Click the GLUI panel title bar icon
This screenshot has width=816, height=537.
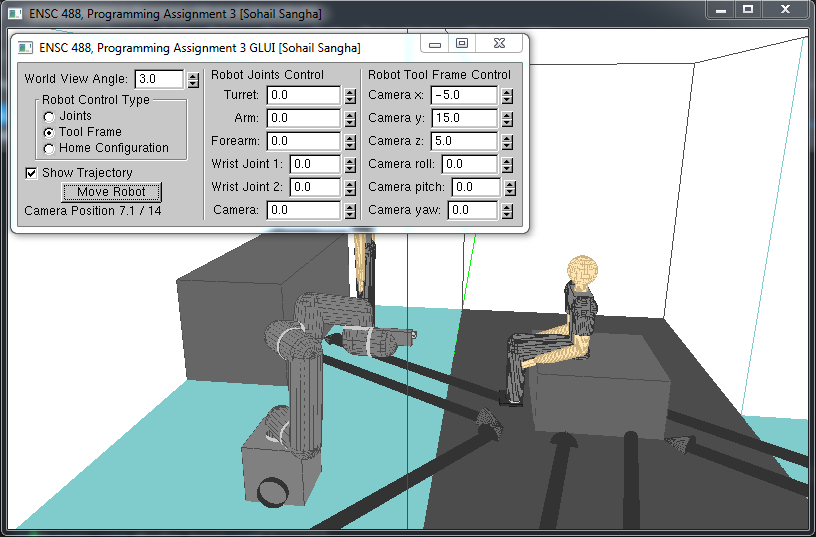click(x=26, y=48)
